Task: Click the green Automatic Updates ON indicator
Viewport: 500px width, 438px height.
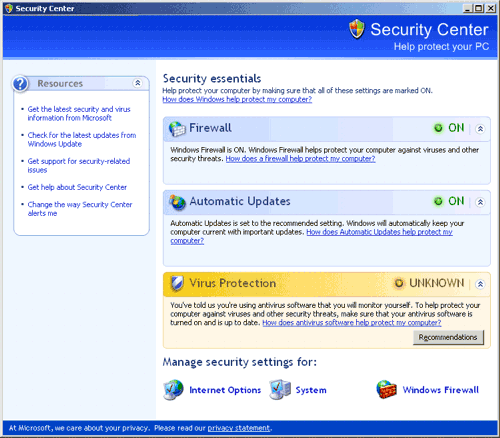Action: [438, 201]
